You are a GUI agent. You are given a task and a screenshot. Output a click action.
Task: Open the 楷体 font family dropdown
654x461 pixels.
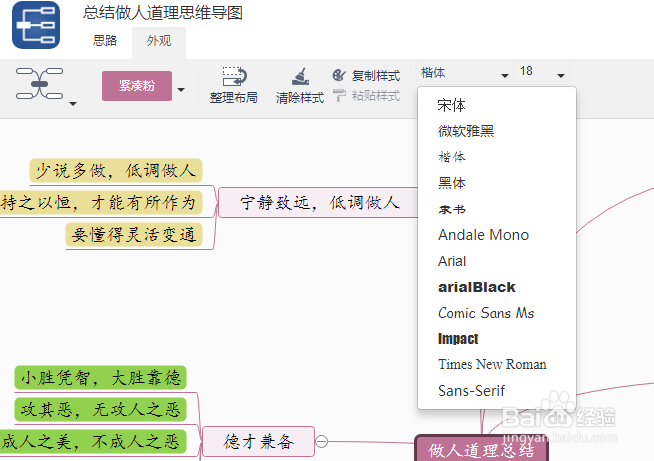pos(465,73)
